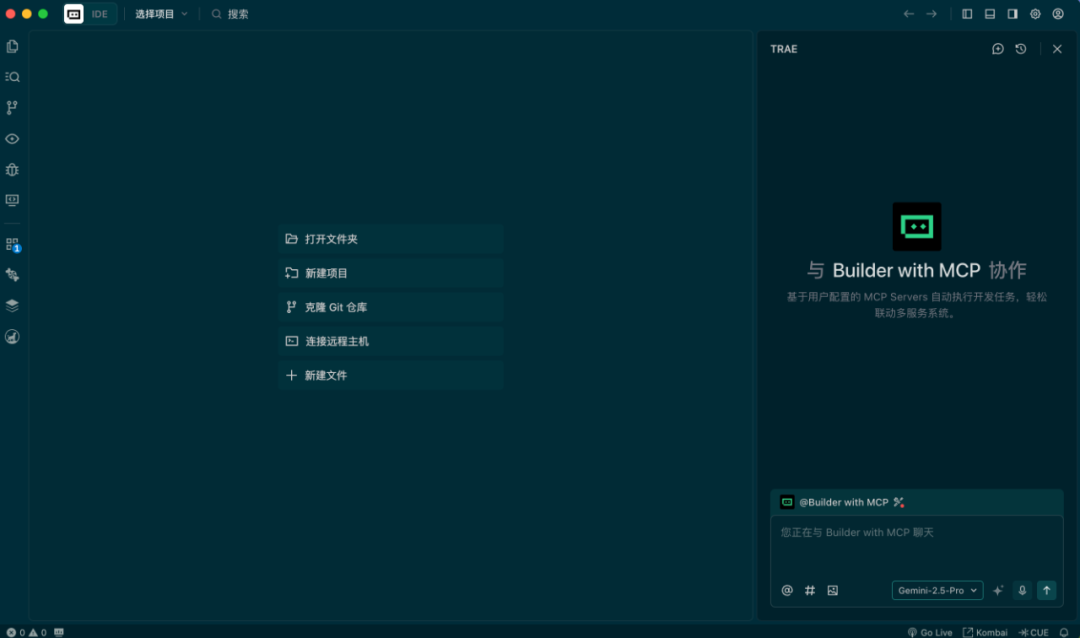Open the Run and Debug bug icon
This screenshot has height=638, width=1080.
pyautogui.click(x=12, y=169)
